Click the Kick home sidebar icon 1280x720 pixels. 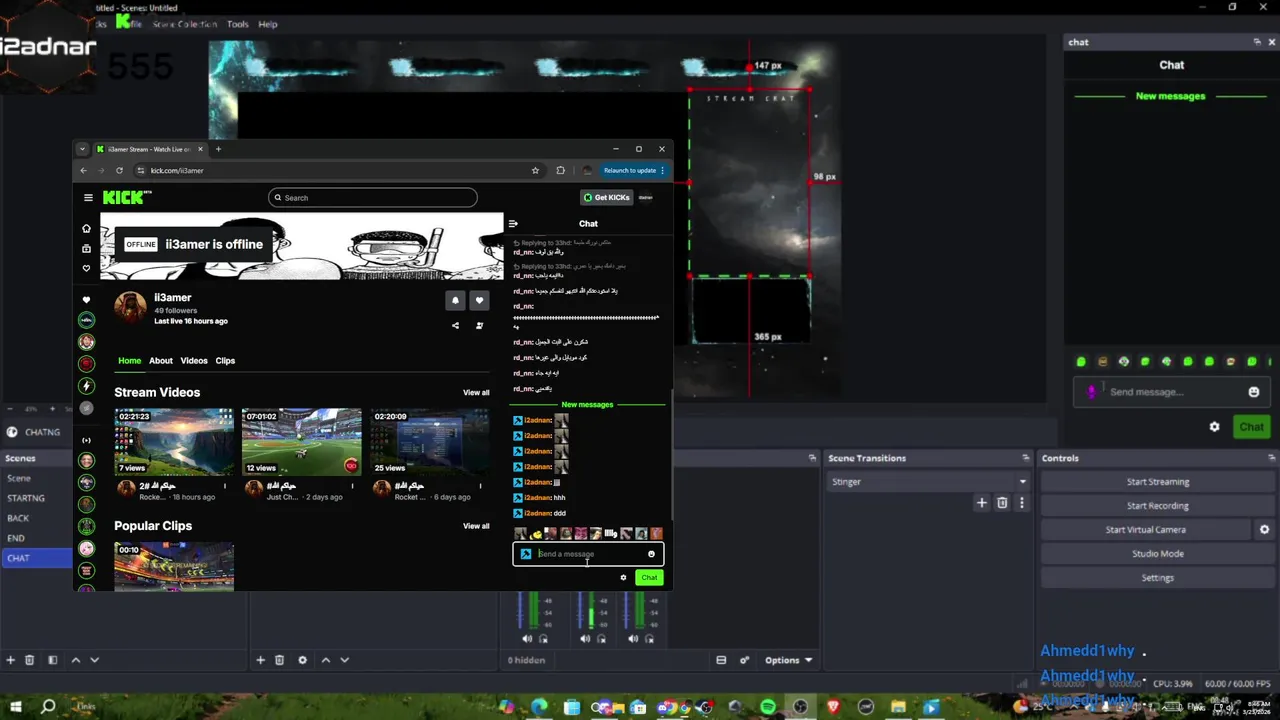pyautogui.click(x=86, y=228)
